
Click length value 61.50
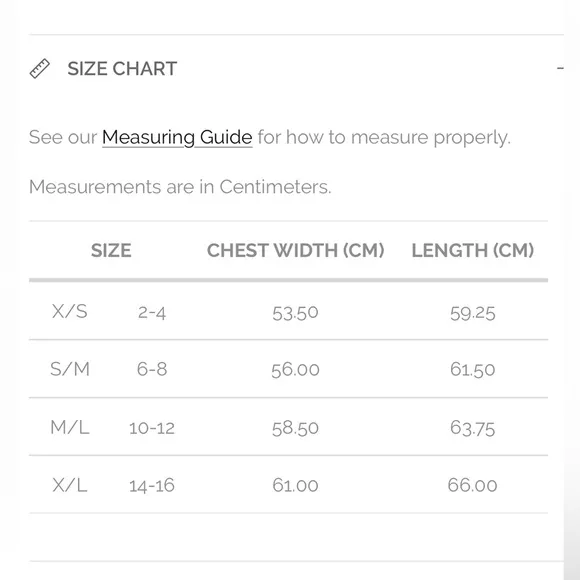pyautogui.click(x=472, y=370)
